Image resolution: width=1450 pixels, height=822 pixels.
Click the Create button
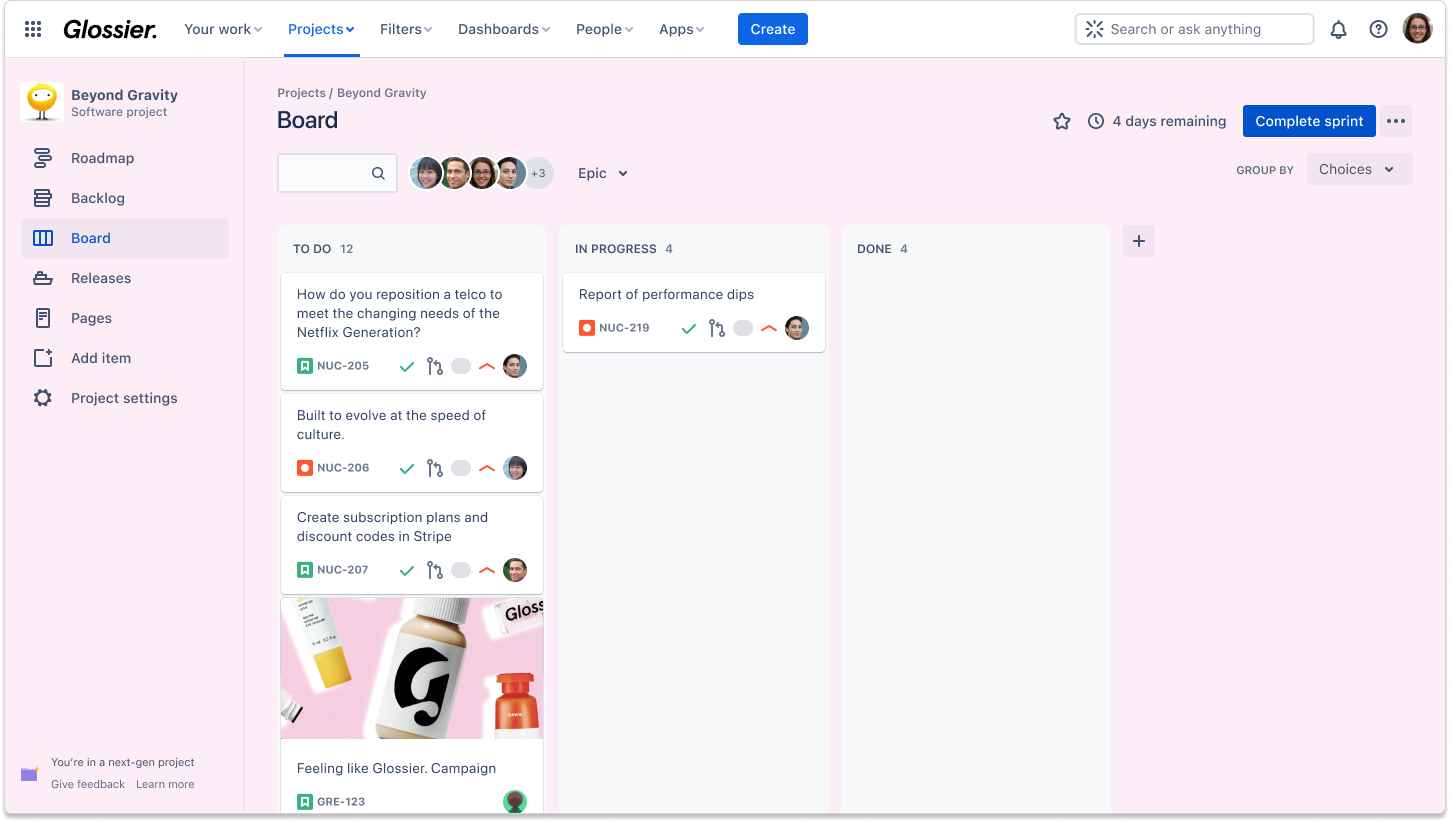(x=773, y=29)
